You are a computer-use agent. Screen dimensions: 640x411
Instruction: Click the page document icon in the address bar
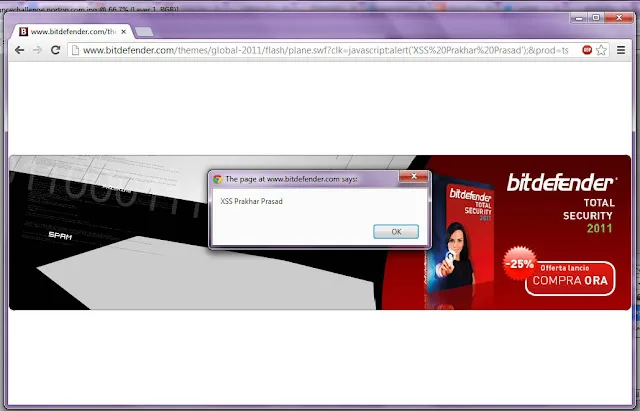[75, 50]
